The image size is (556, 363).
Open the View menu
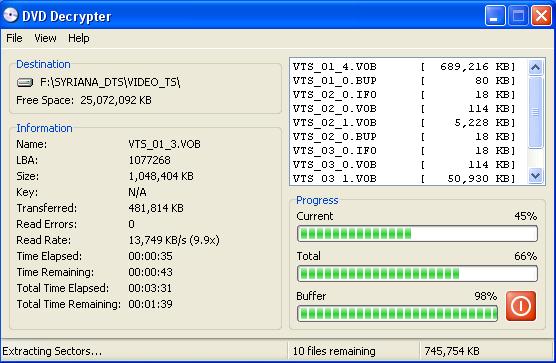[x=45, y=38]
